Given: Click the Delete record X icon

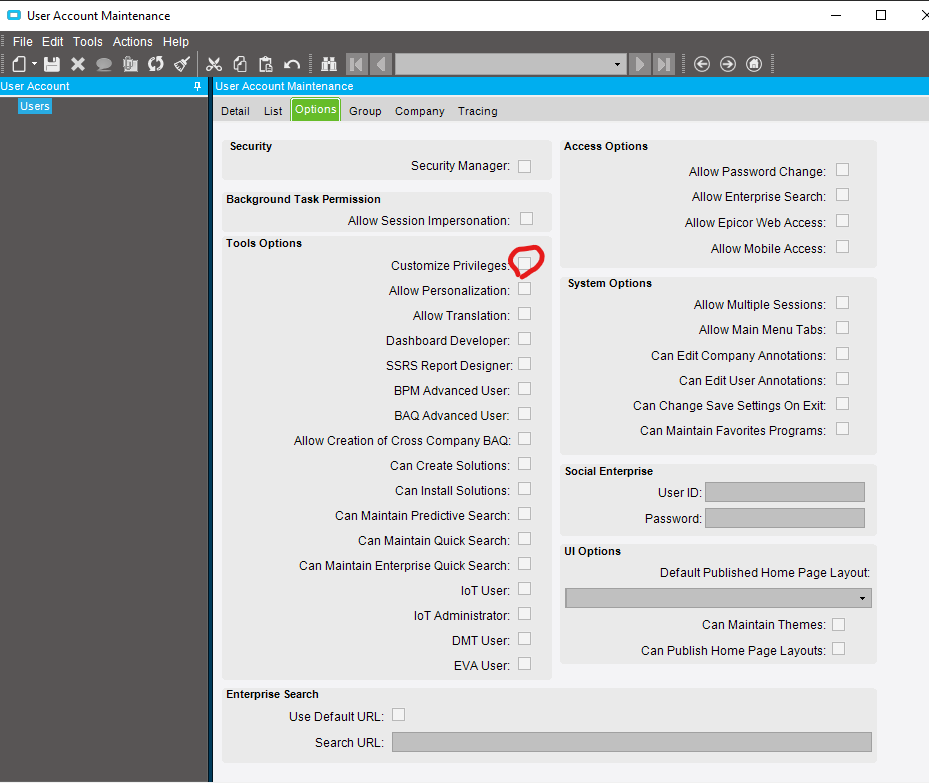Looking at the screenshot, I should [77, 63].
